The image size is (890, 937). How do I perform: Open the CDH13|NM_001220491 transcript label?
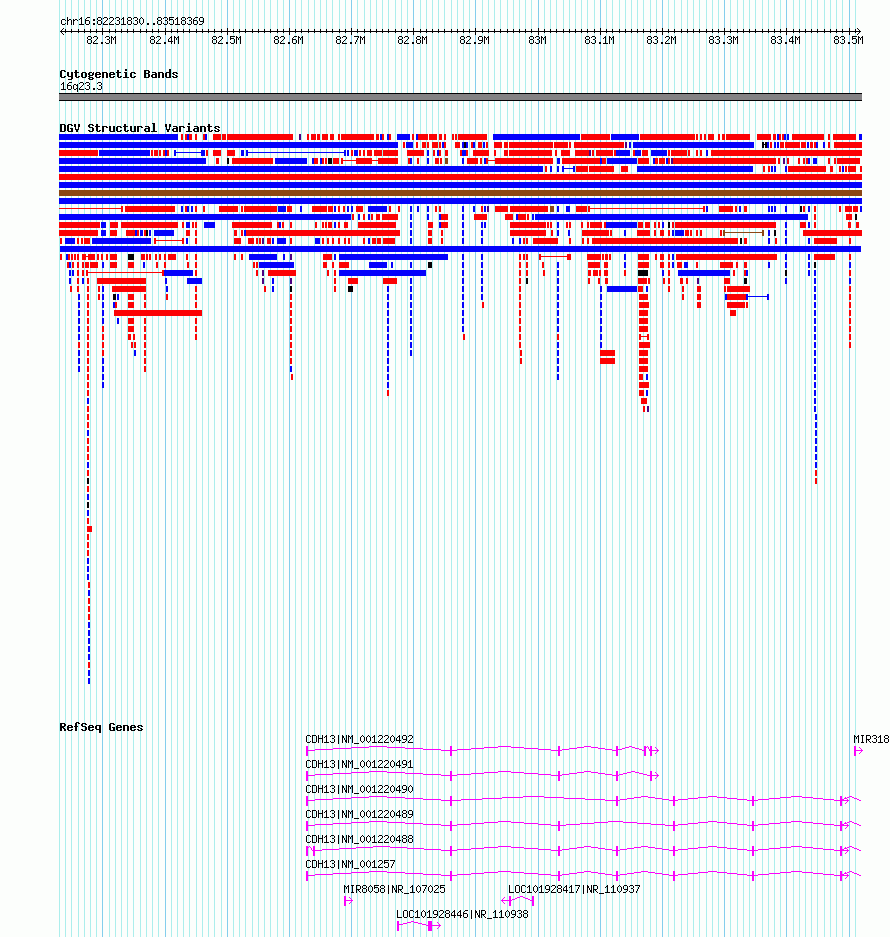[360, 764]
